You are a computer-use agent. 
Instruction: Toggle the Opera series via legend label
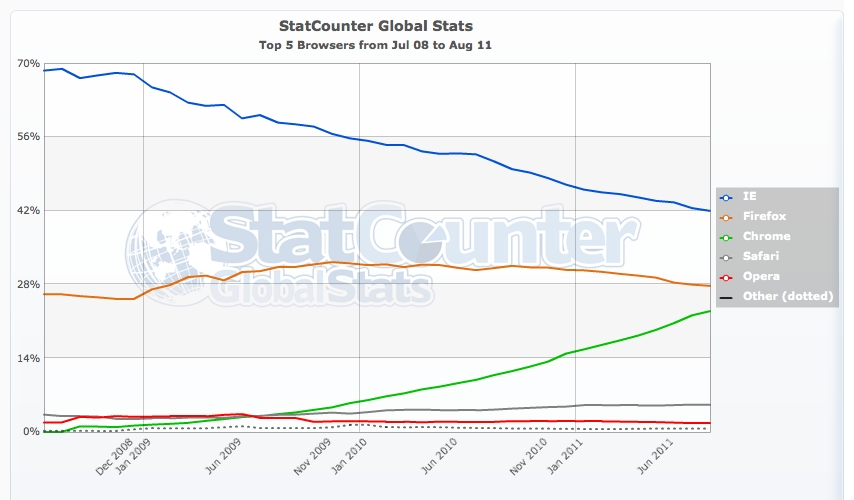[757, 276]
